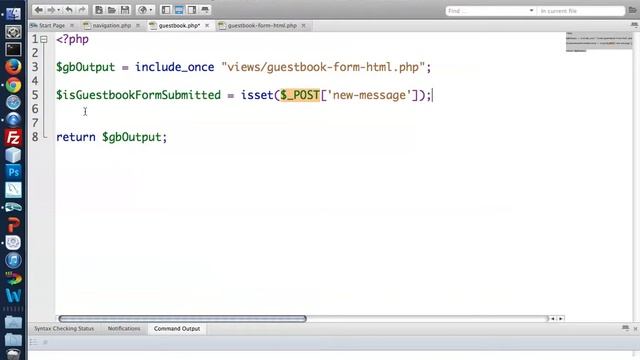Open the blue W app in dock
Viewport: 640px width, 360px height.
click(x=13, y=296)
